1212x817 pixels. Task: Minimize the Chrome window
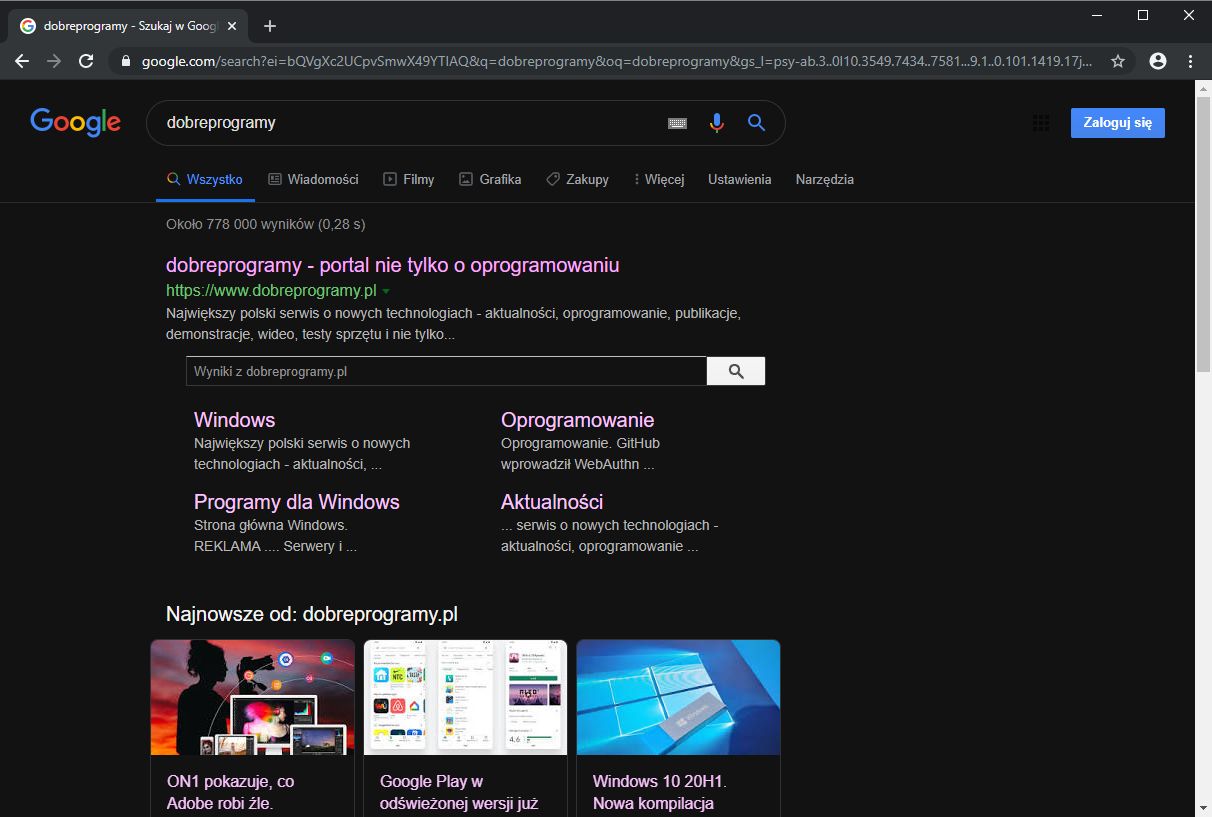pyautogui.click(x=1097, y=15)
